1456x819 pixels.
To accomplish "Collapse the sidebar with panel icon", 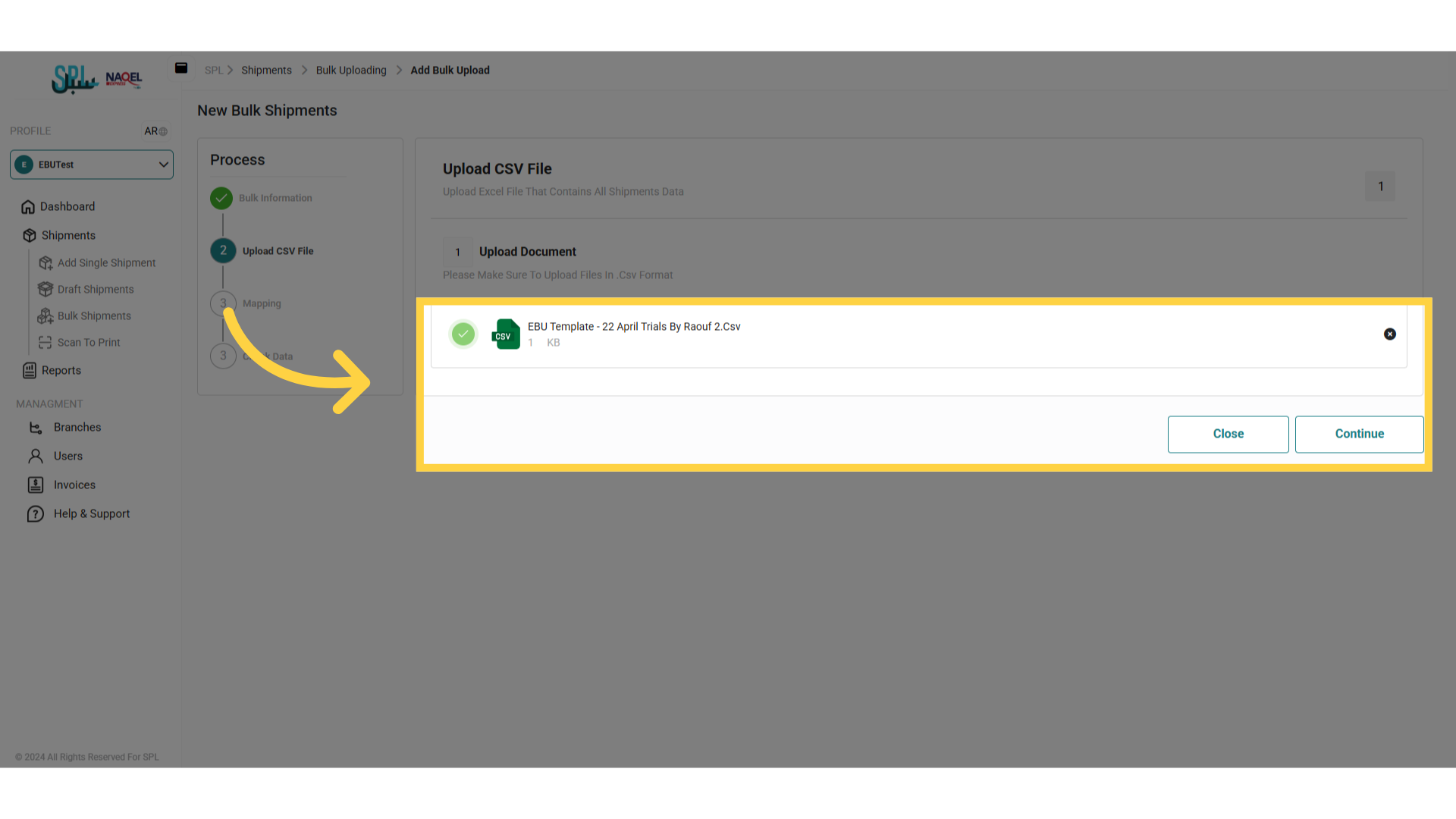I will [x=181, y=68].
